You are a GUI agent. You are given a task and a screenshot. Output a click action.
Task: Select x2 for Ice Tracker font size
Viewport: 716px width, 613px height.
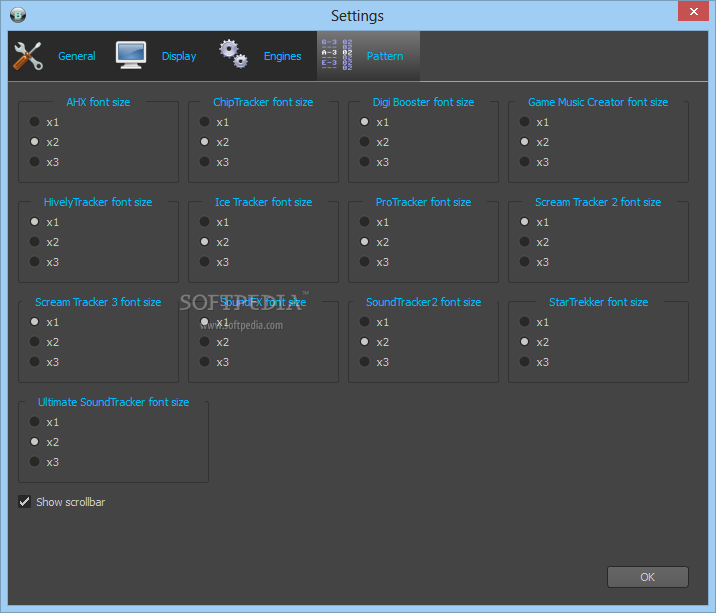tap(205, 242)
